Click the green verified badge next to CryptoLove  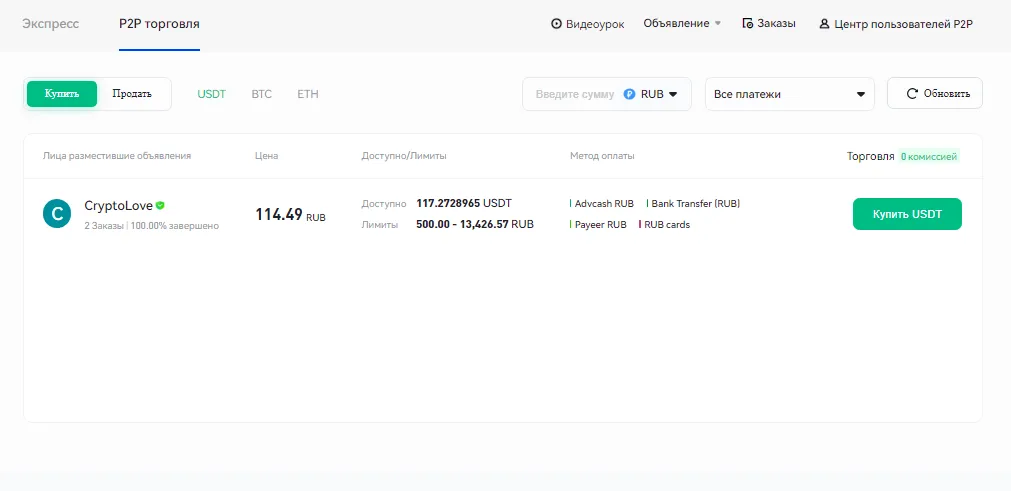click(x=161, y=206)
